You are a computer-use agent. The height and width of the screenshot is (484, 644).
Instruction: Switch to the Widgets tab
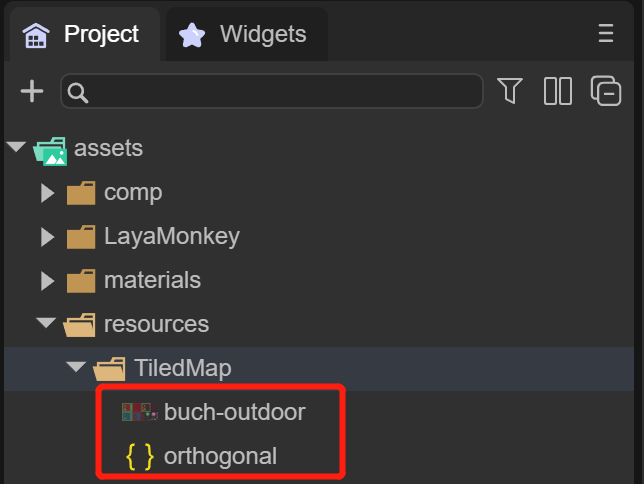click(x=243, y=34)
